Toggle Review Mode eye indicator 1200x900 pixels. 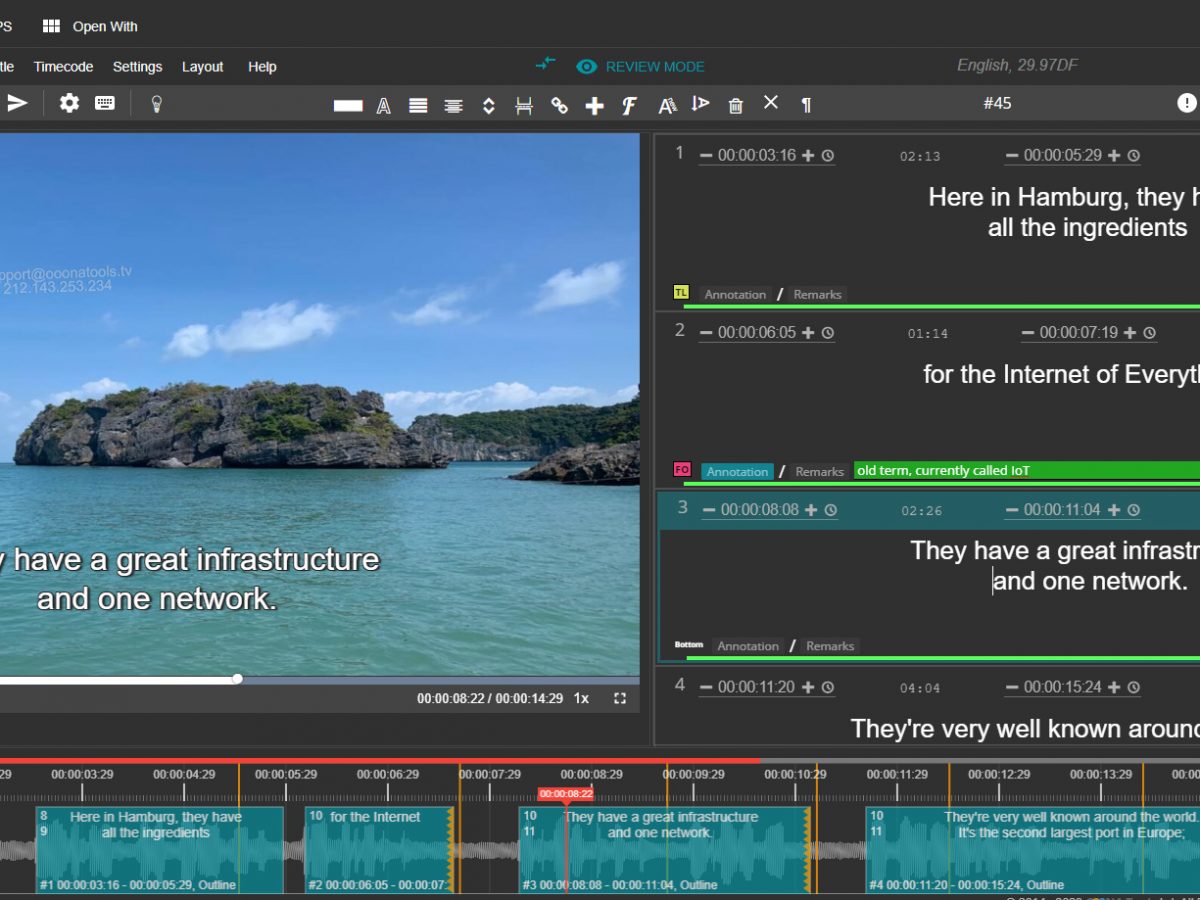point(586,66)
